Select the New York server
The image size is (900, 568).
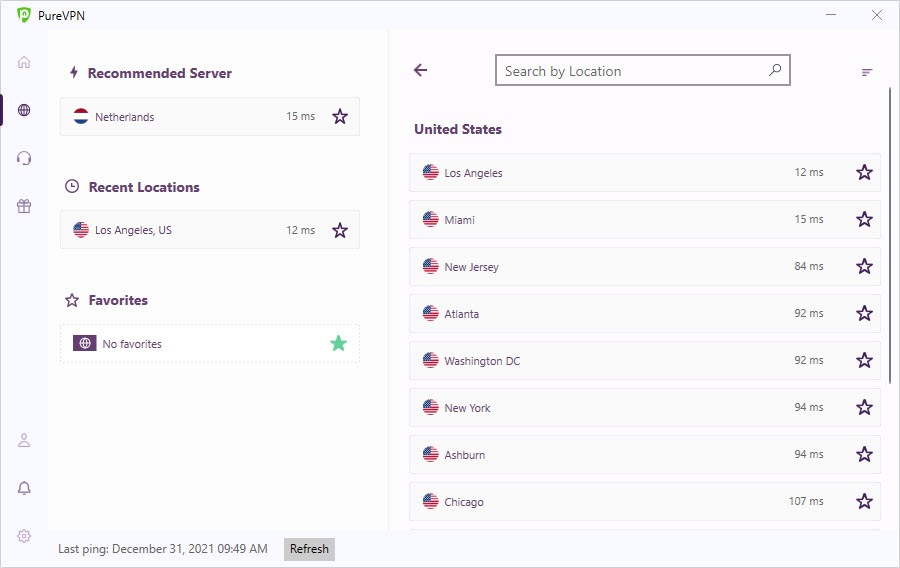[x=645, y=407]
